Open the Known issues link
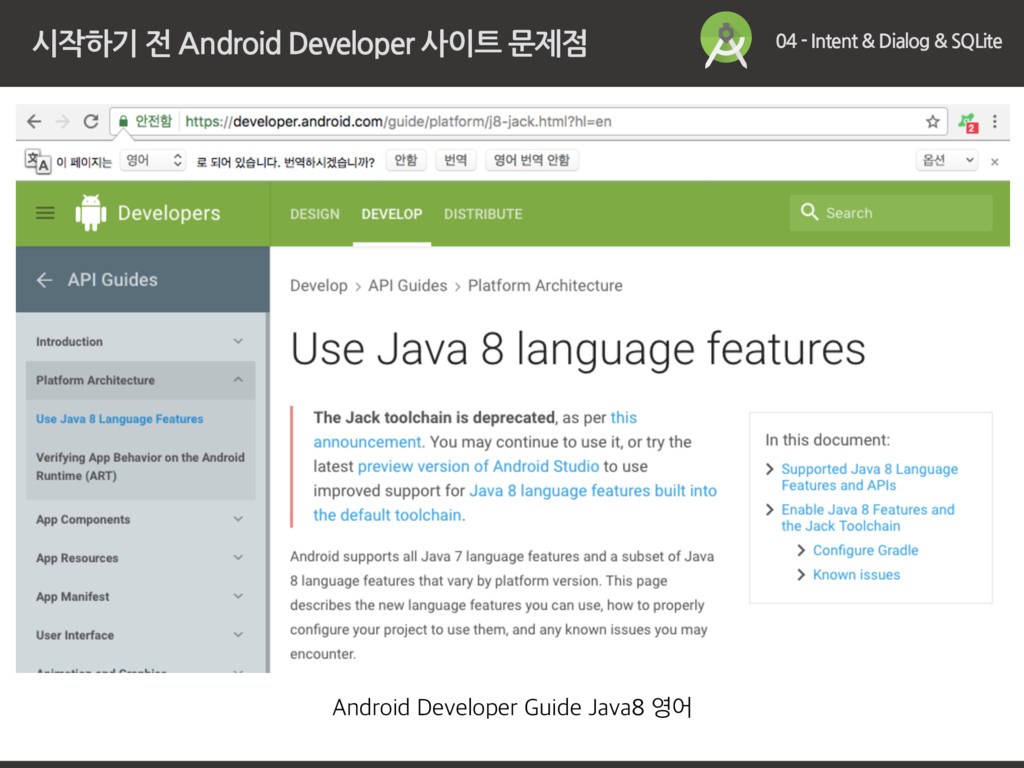 [856, 575]
